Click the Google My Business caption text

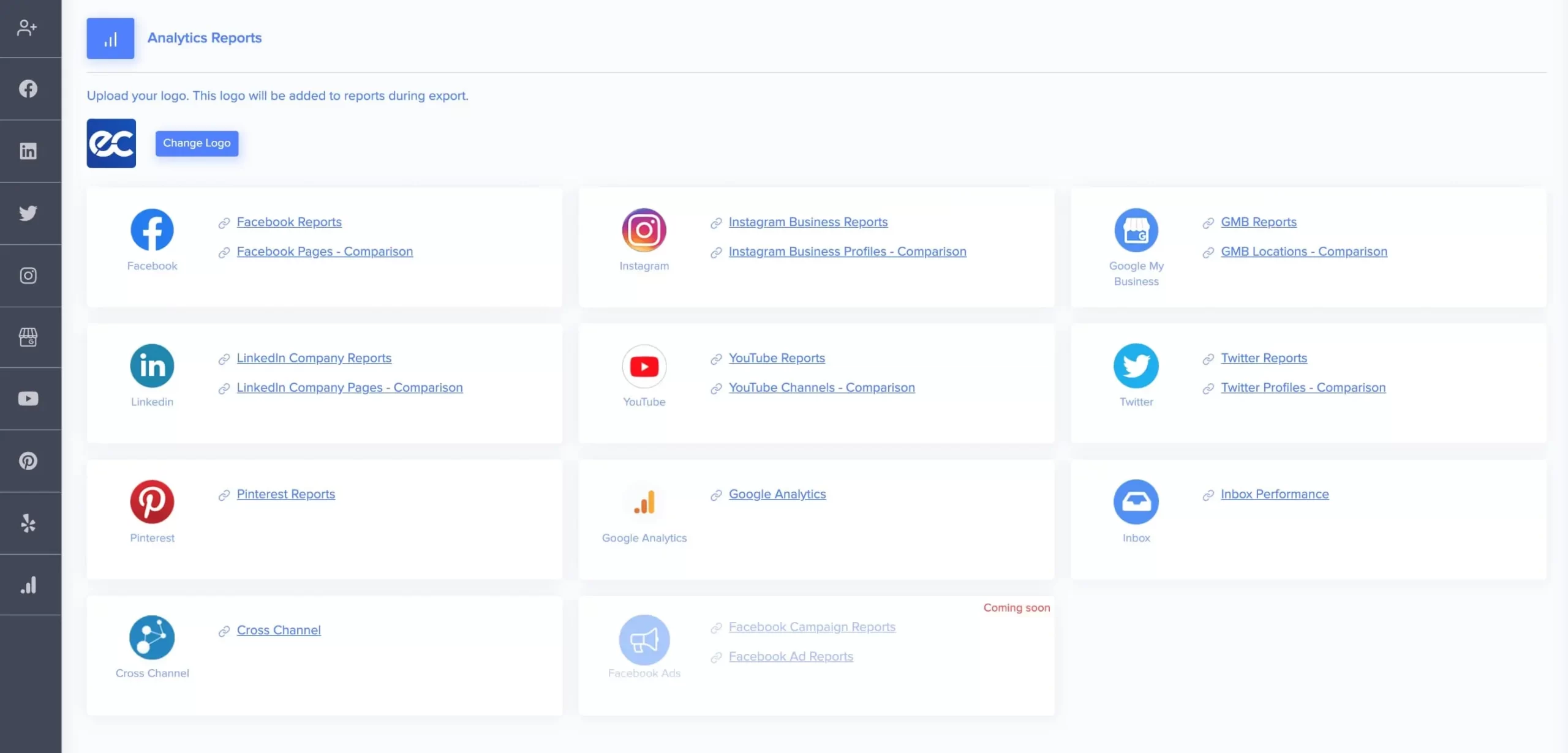click(1136, 274)
